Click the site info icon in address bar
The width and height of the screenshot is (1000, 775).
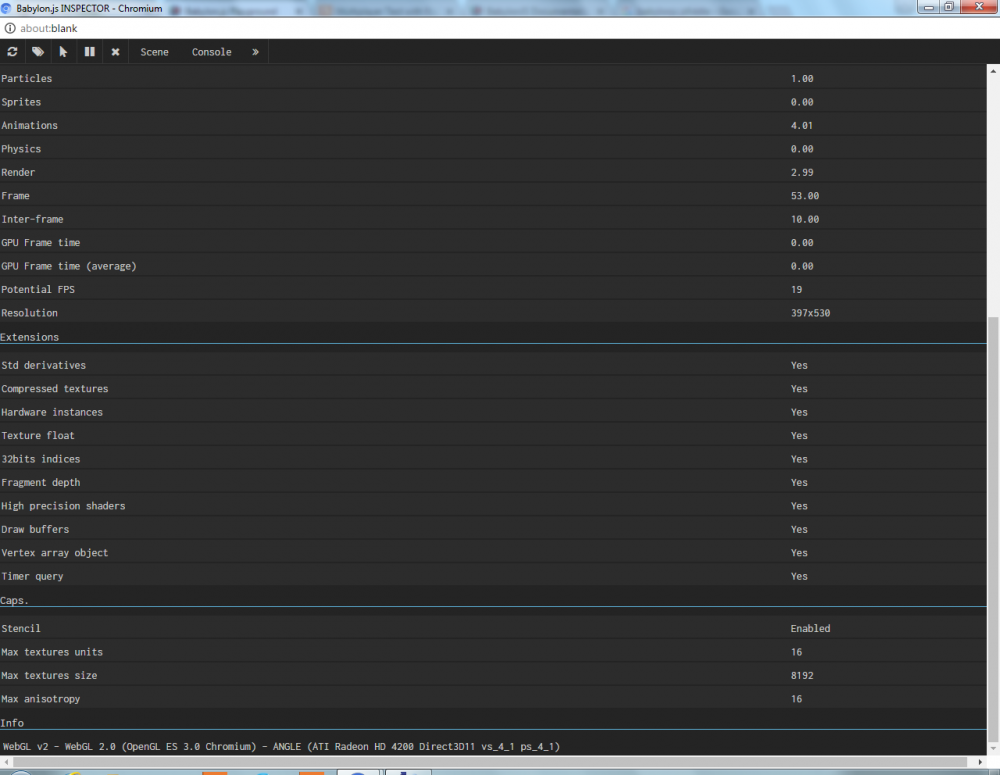10,28
